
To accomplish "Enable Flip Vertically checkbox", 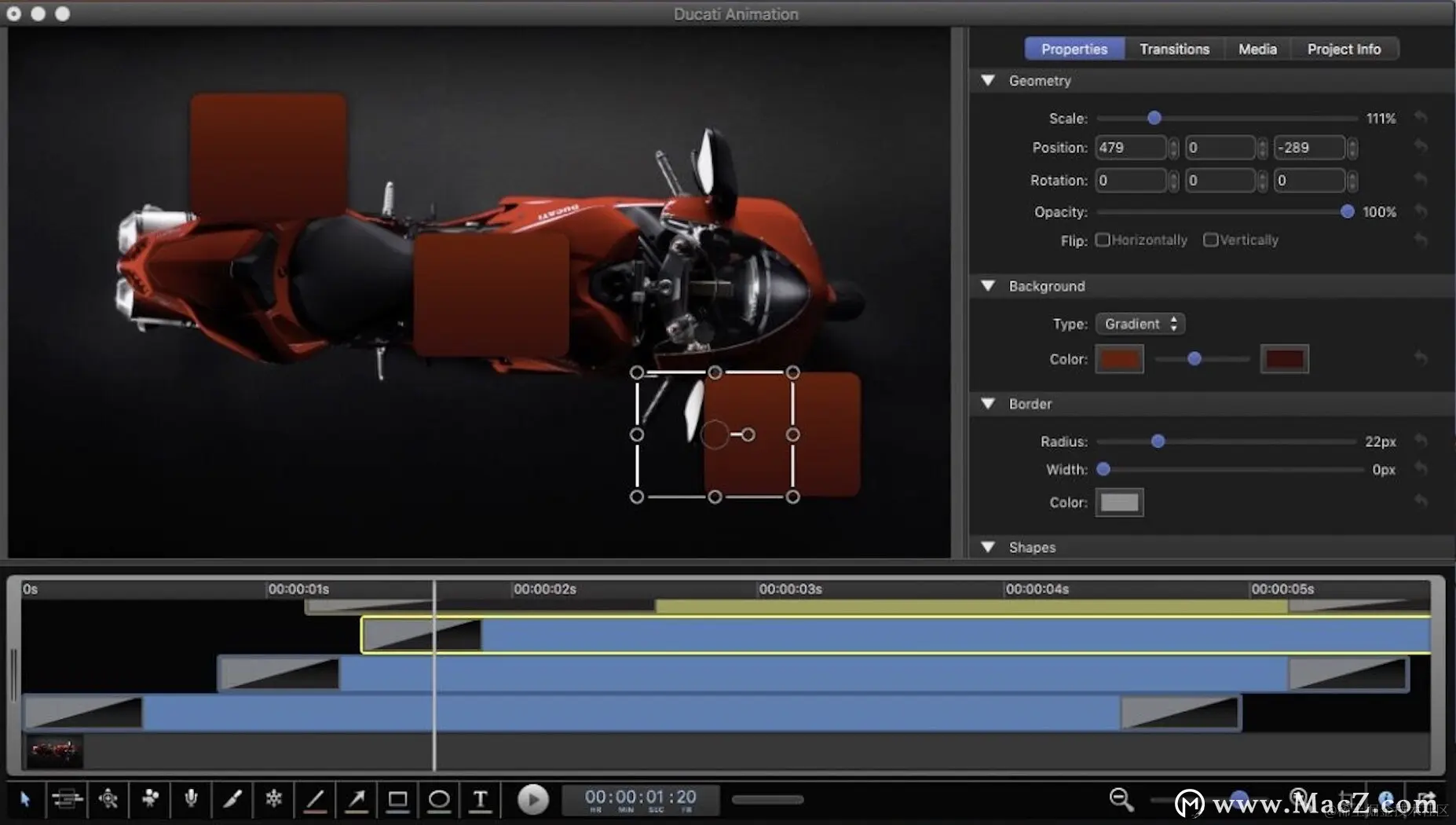I will [x=1210, y=240].
